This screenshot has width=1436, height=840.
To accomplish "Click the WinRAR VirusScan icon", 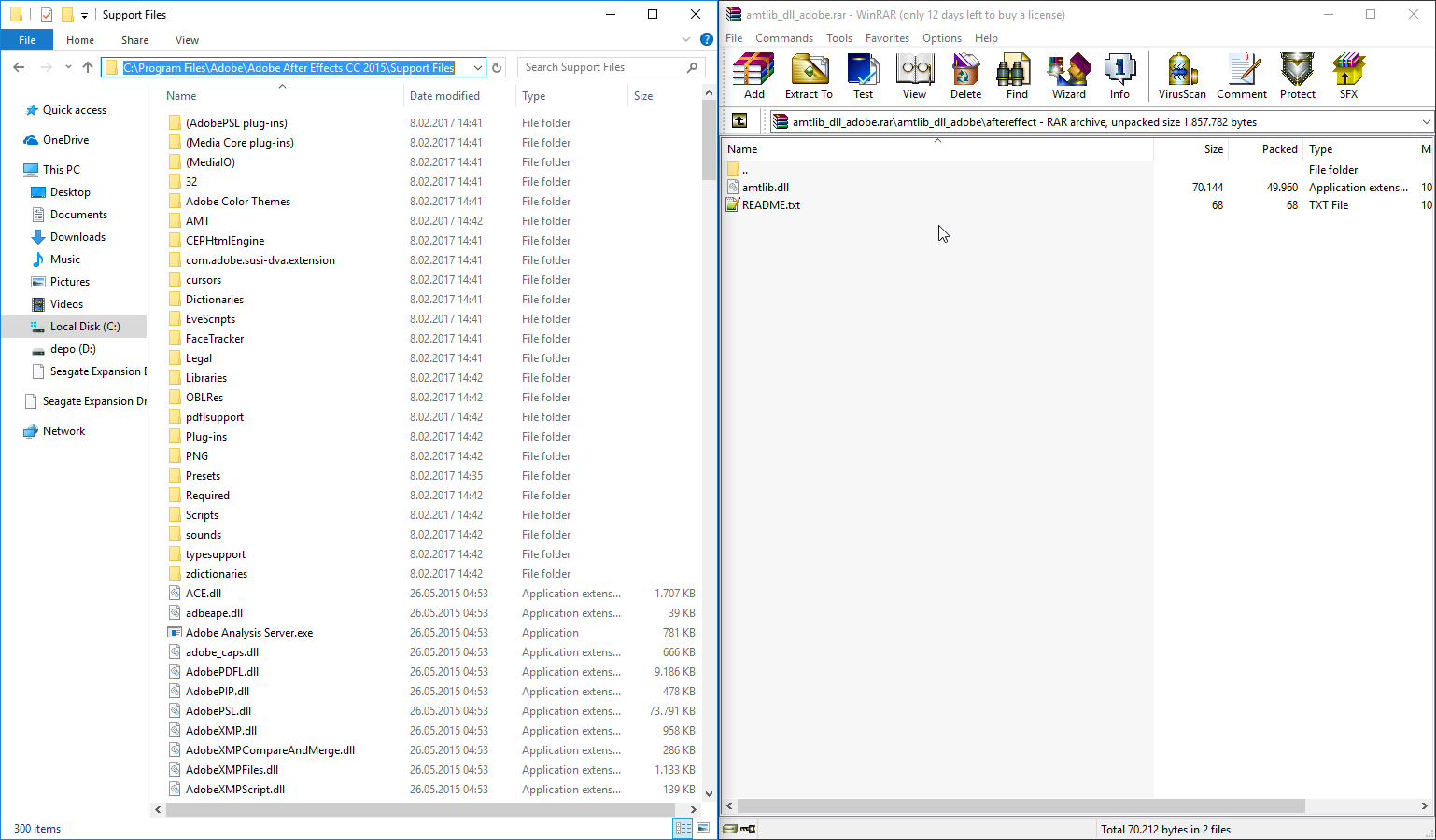I will tap(1182, 76).
